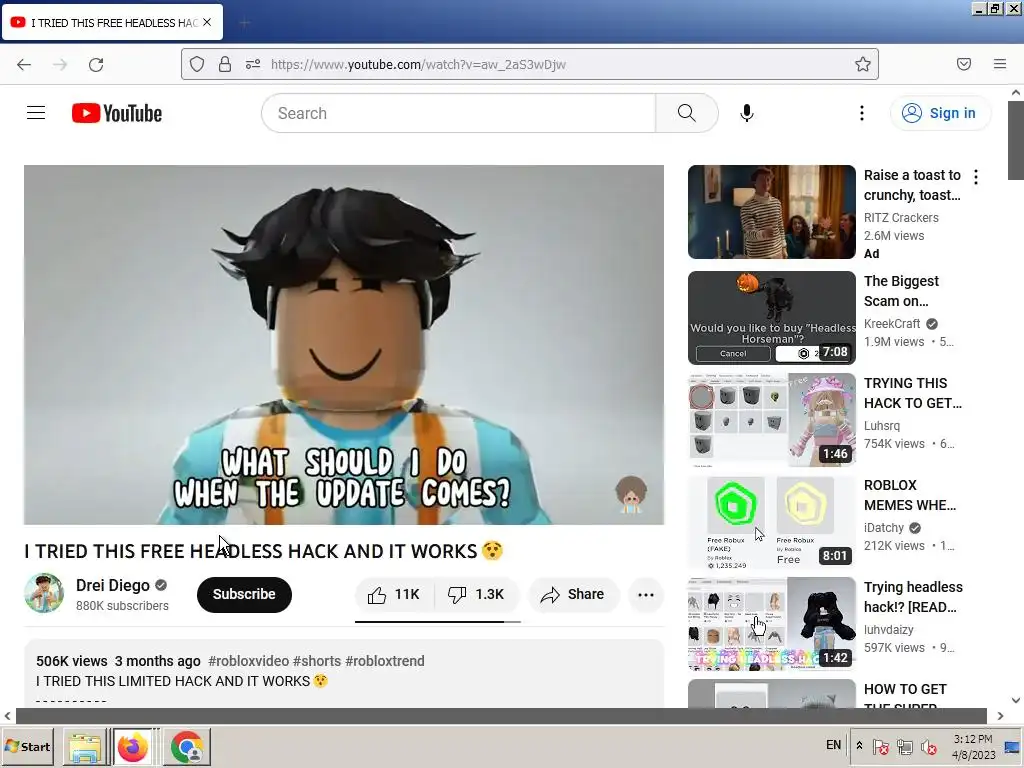1024x768 pixels.
Task: Close the YouTube browser tab
Action: 207,22
